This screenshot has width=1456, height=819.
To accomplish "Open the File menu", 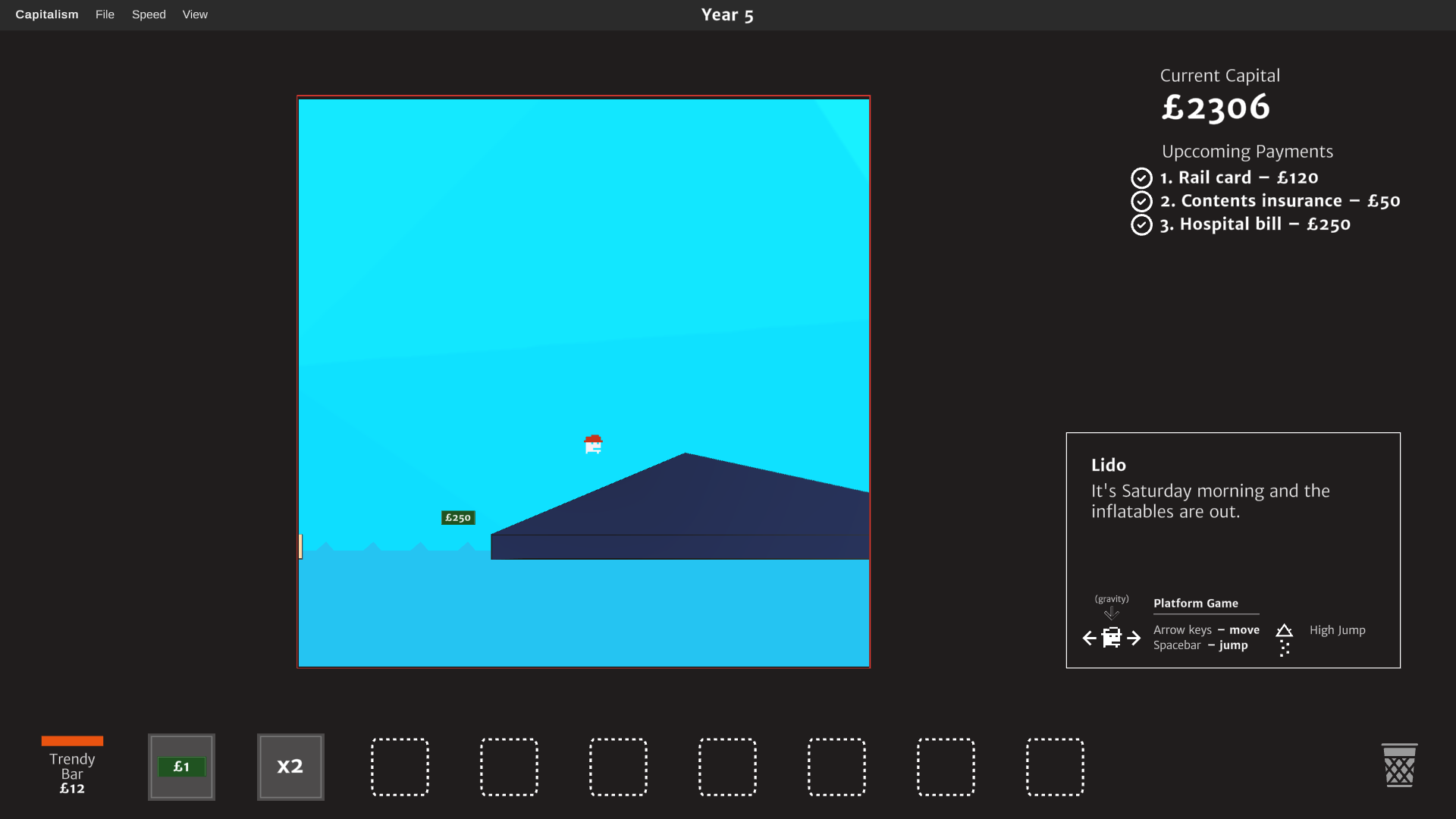I will (x=105, y=14).
